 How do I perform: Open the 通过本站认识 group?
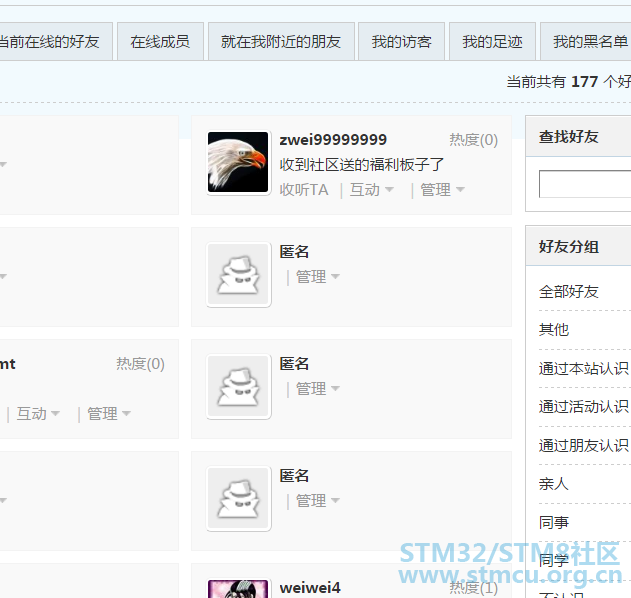click(584, 369)
